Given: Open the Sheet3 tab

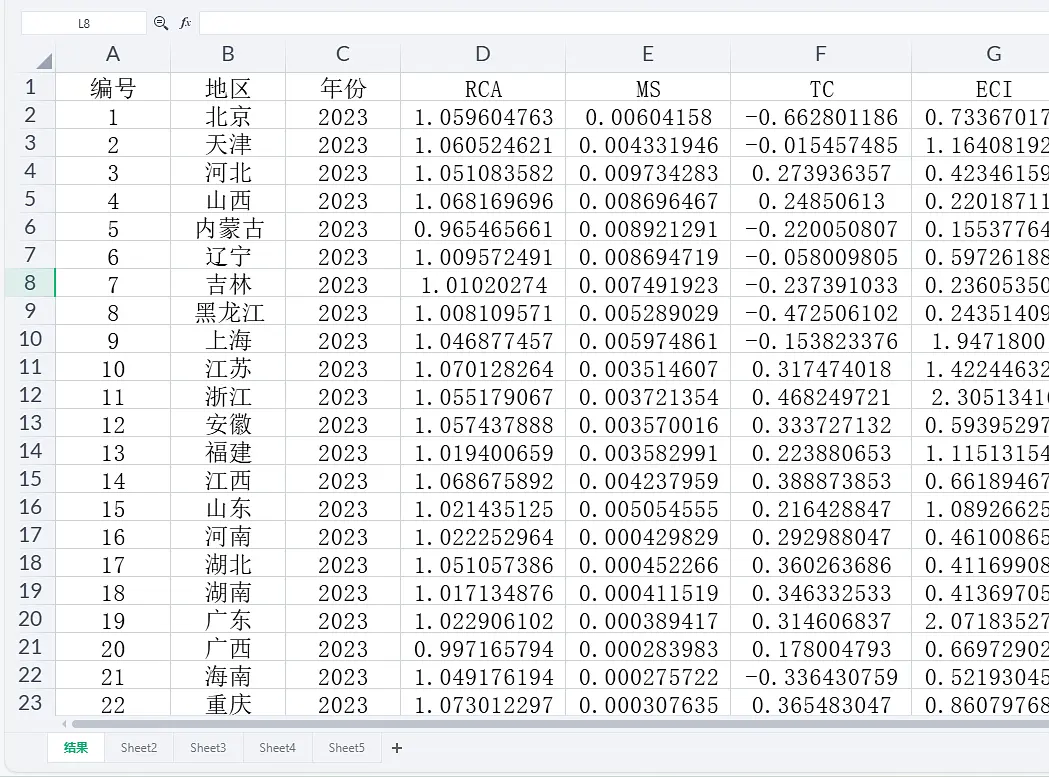Looking at the screenshot, I should (x=208, y=747).
